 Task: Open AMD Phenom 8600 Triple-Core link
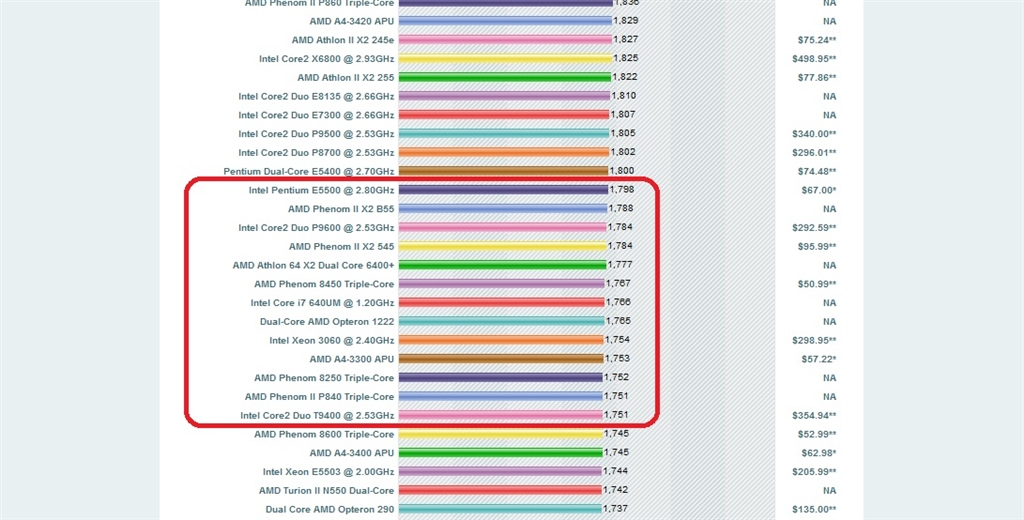(324, 434)
